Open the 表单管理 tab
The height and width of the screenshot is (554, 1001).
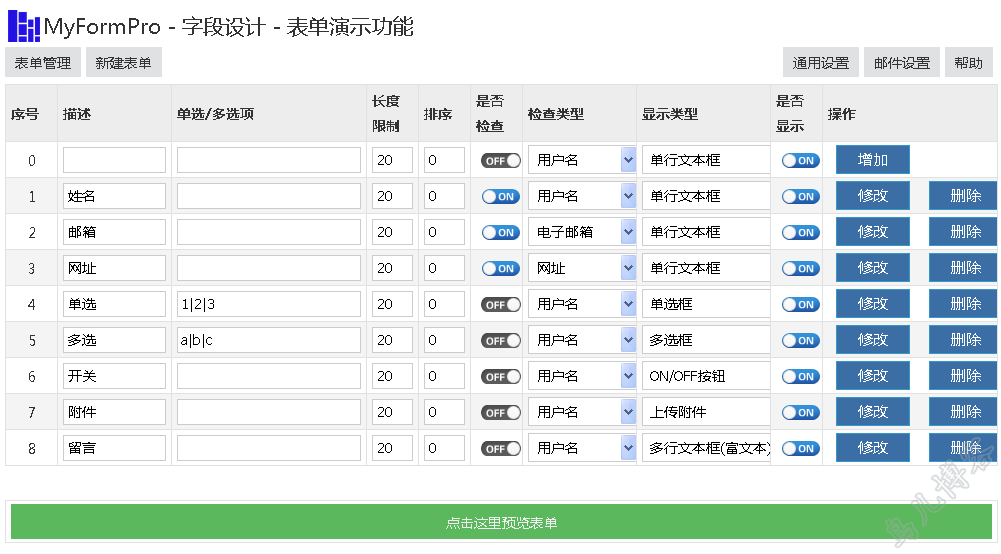[x=43, y=63]
